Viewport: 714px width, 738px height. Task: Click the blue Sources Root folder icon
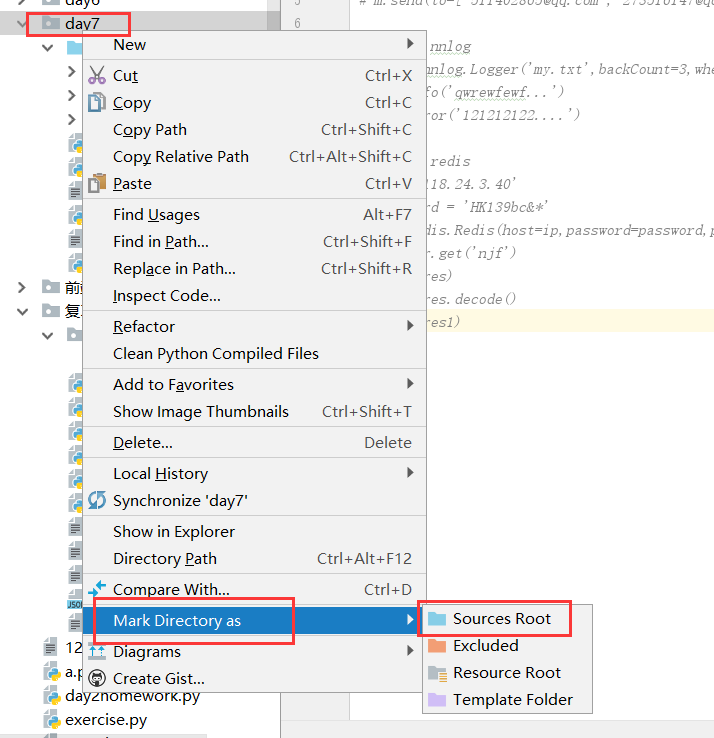click(437, 618)
